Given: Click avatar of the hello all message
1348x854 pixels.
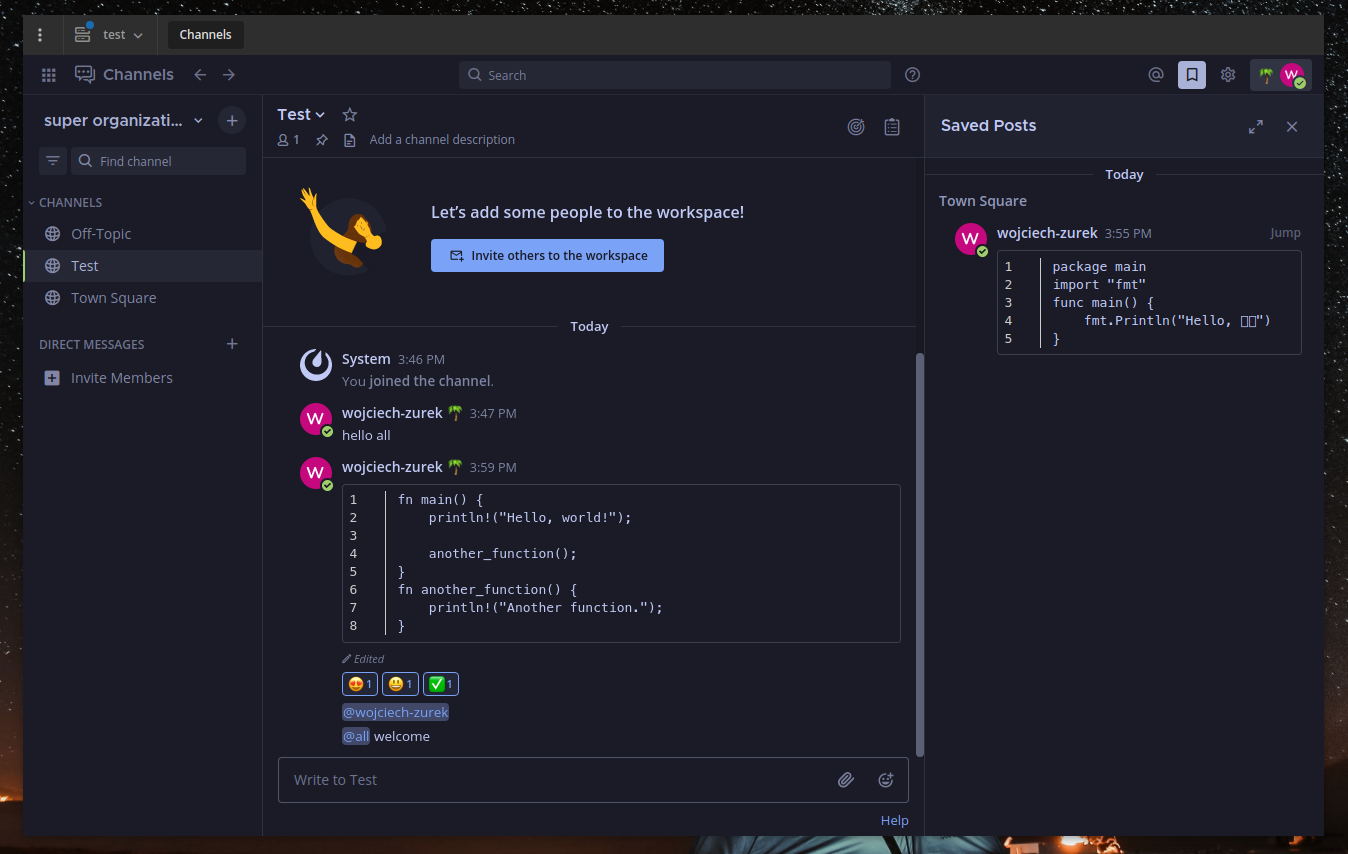Looking at the screenshot, I should pos(316,419).
